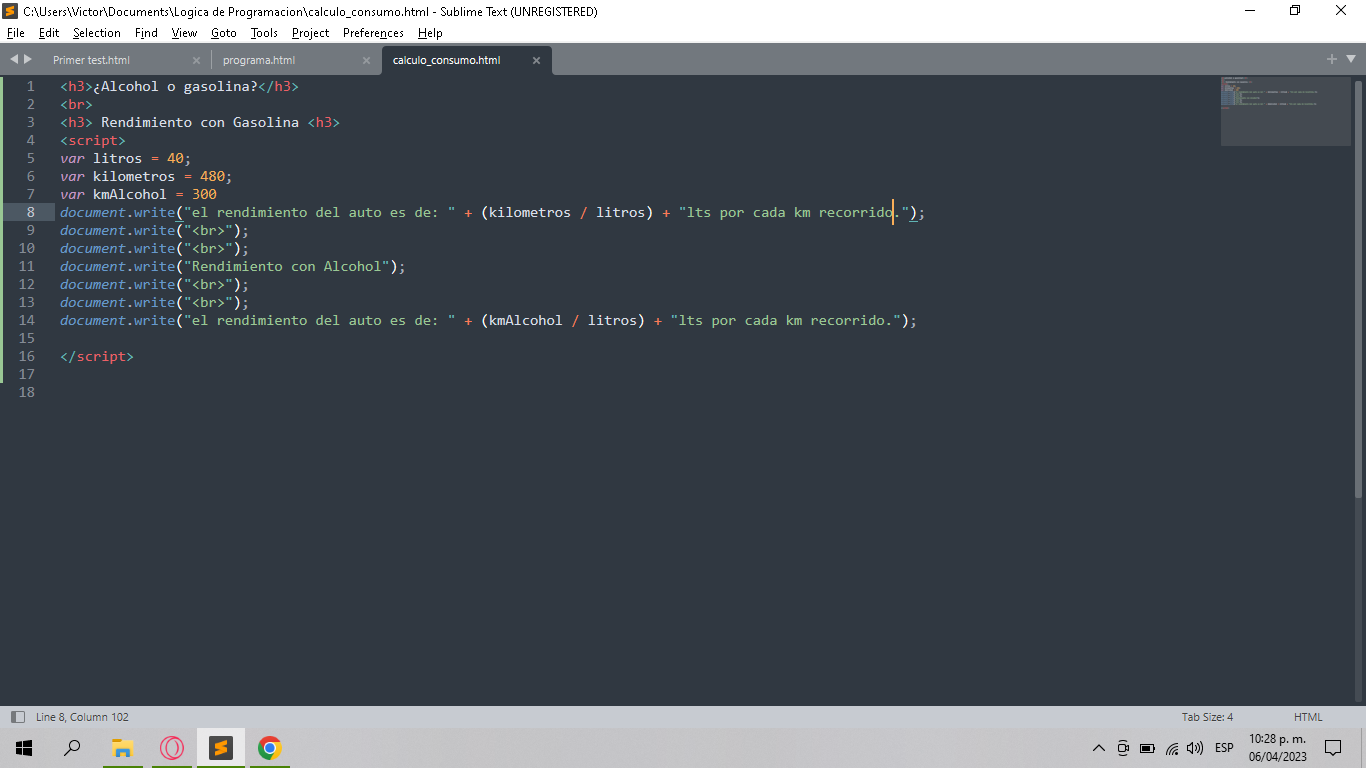Open the Selection menu
The height and width of the screenshot is (768, 1366).
96,33
